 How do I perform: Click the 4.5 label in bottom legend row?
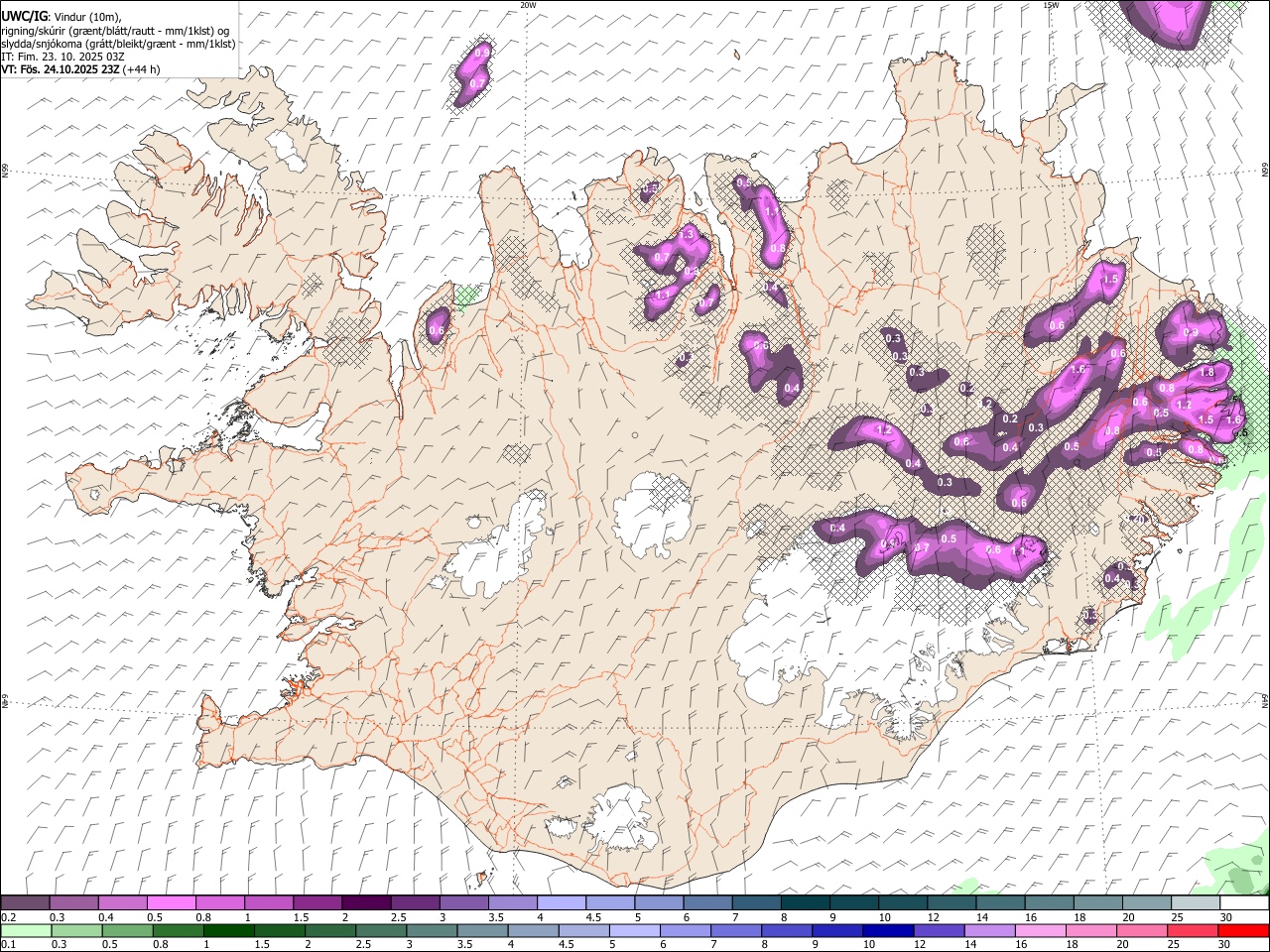566,944
